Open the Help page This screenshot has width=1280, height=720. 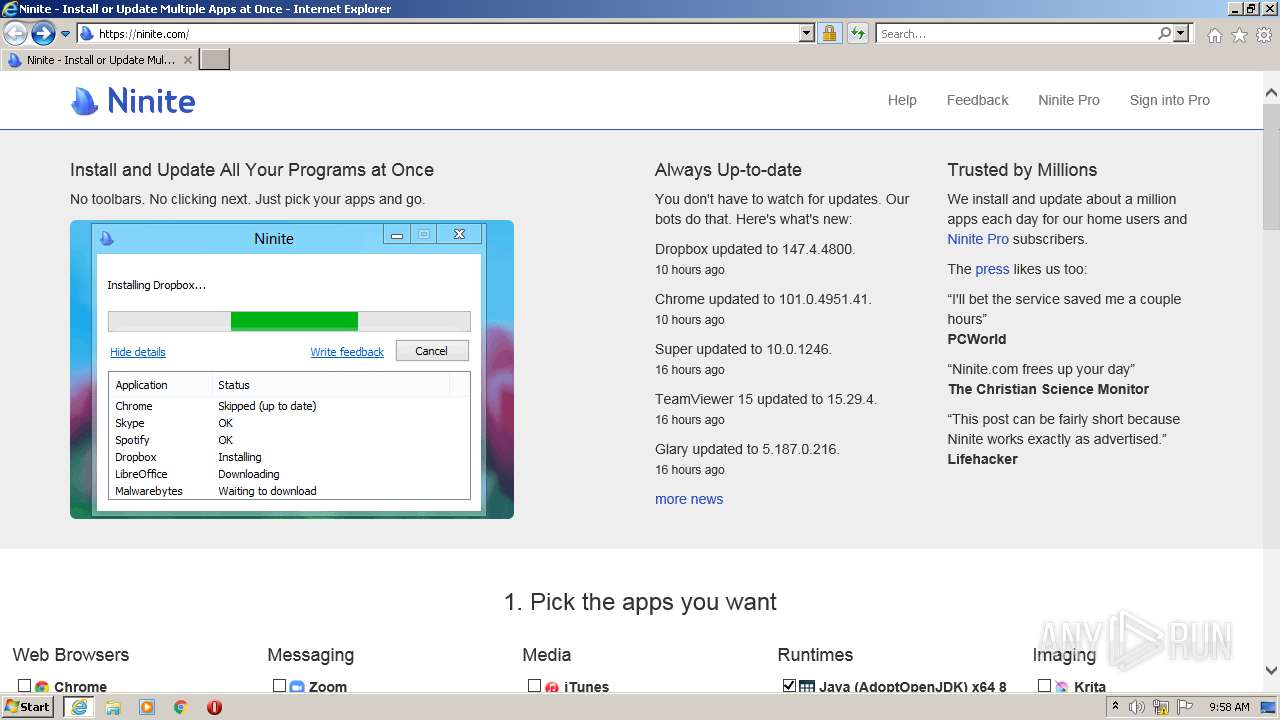pyautogui.click(x=902, y=100)
